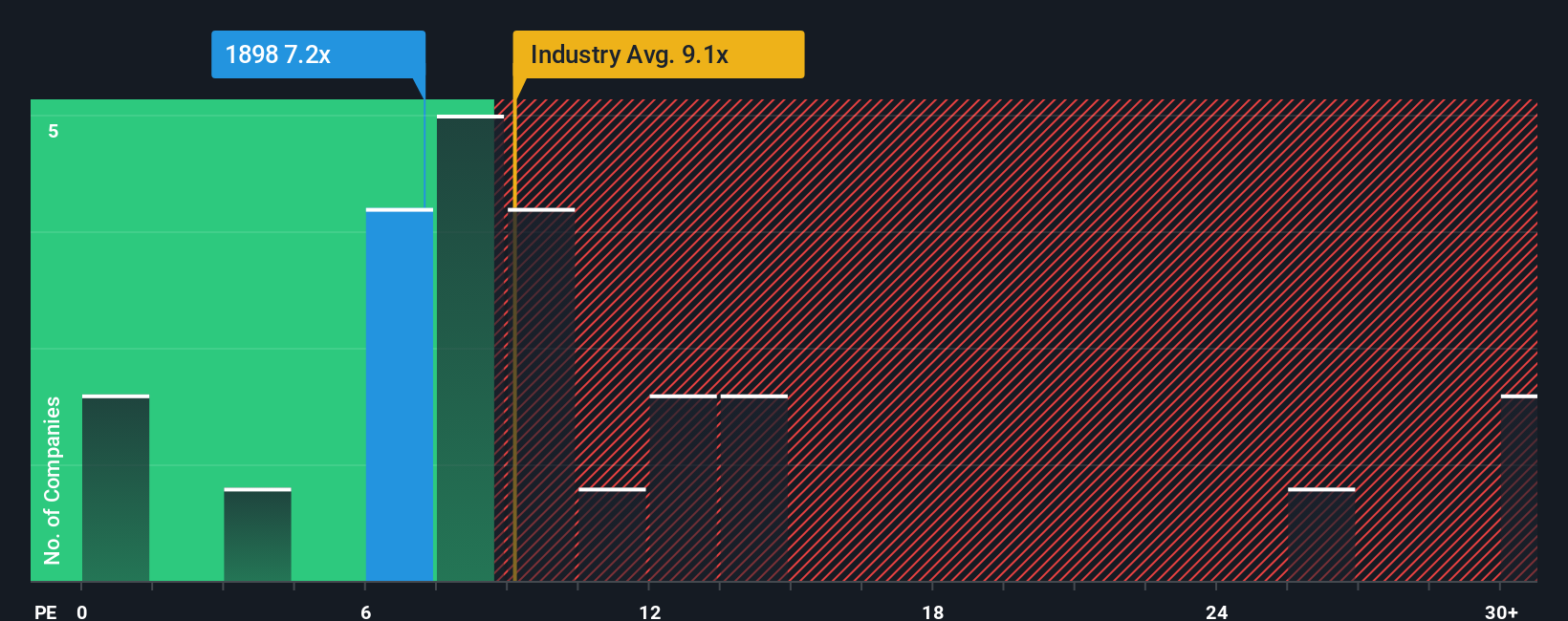Click the y-axis value '5'

point(54,131)
